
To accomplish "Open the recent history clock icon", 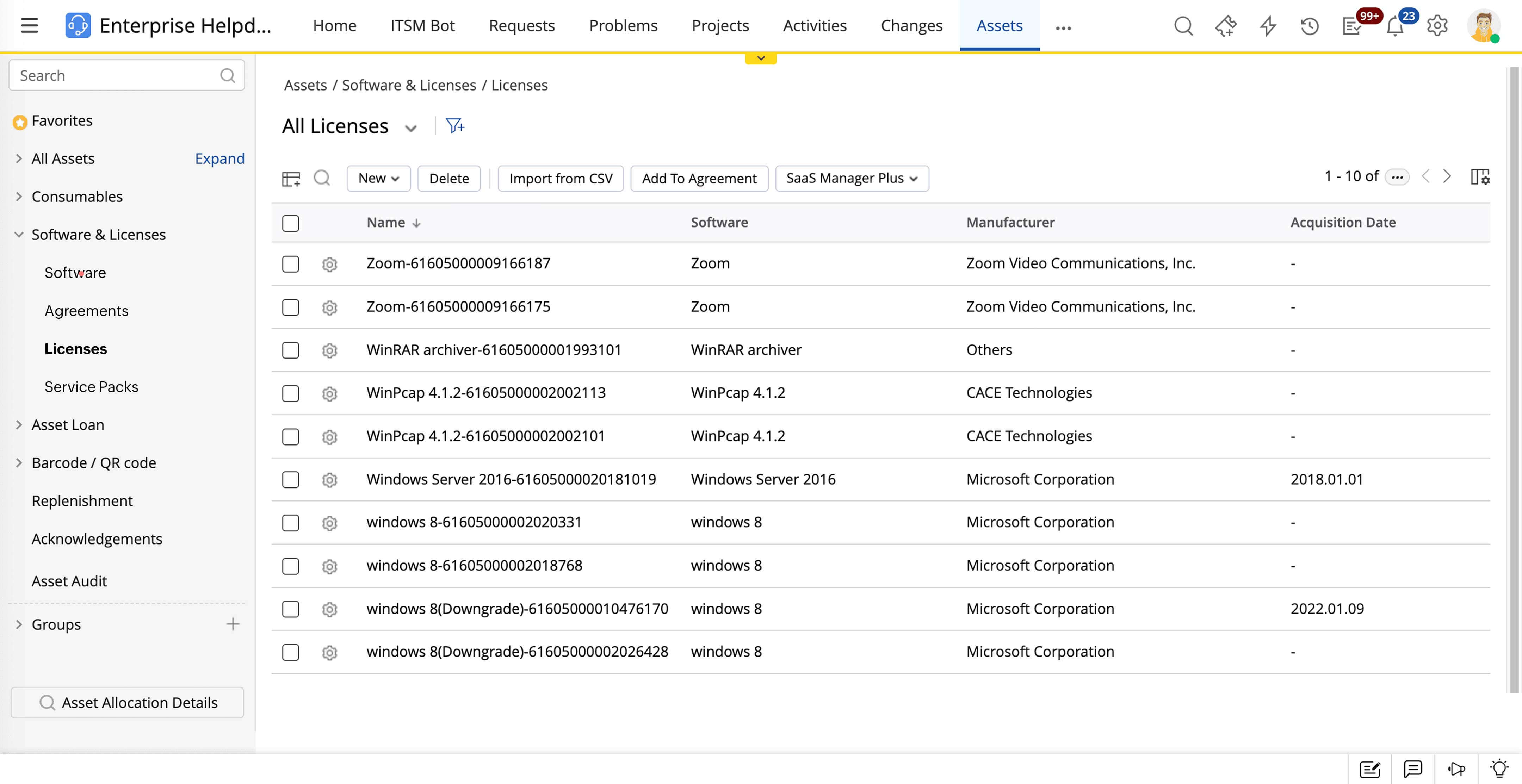I will point(1309,26).
